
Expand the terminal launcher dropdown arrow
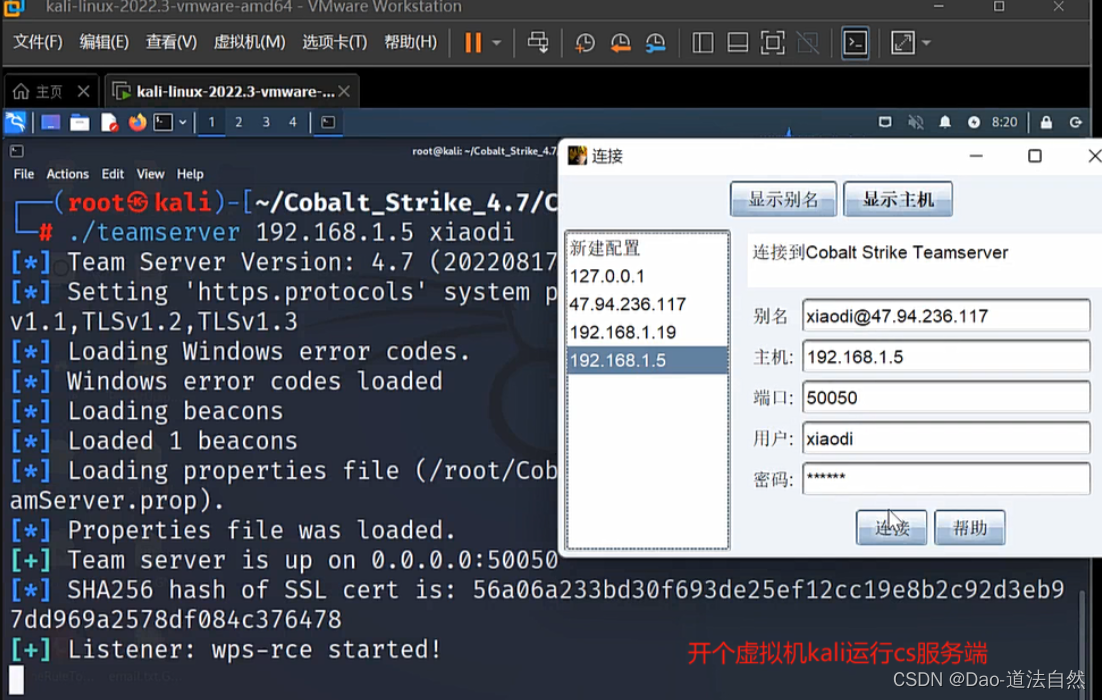click(183, 122)
